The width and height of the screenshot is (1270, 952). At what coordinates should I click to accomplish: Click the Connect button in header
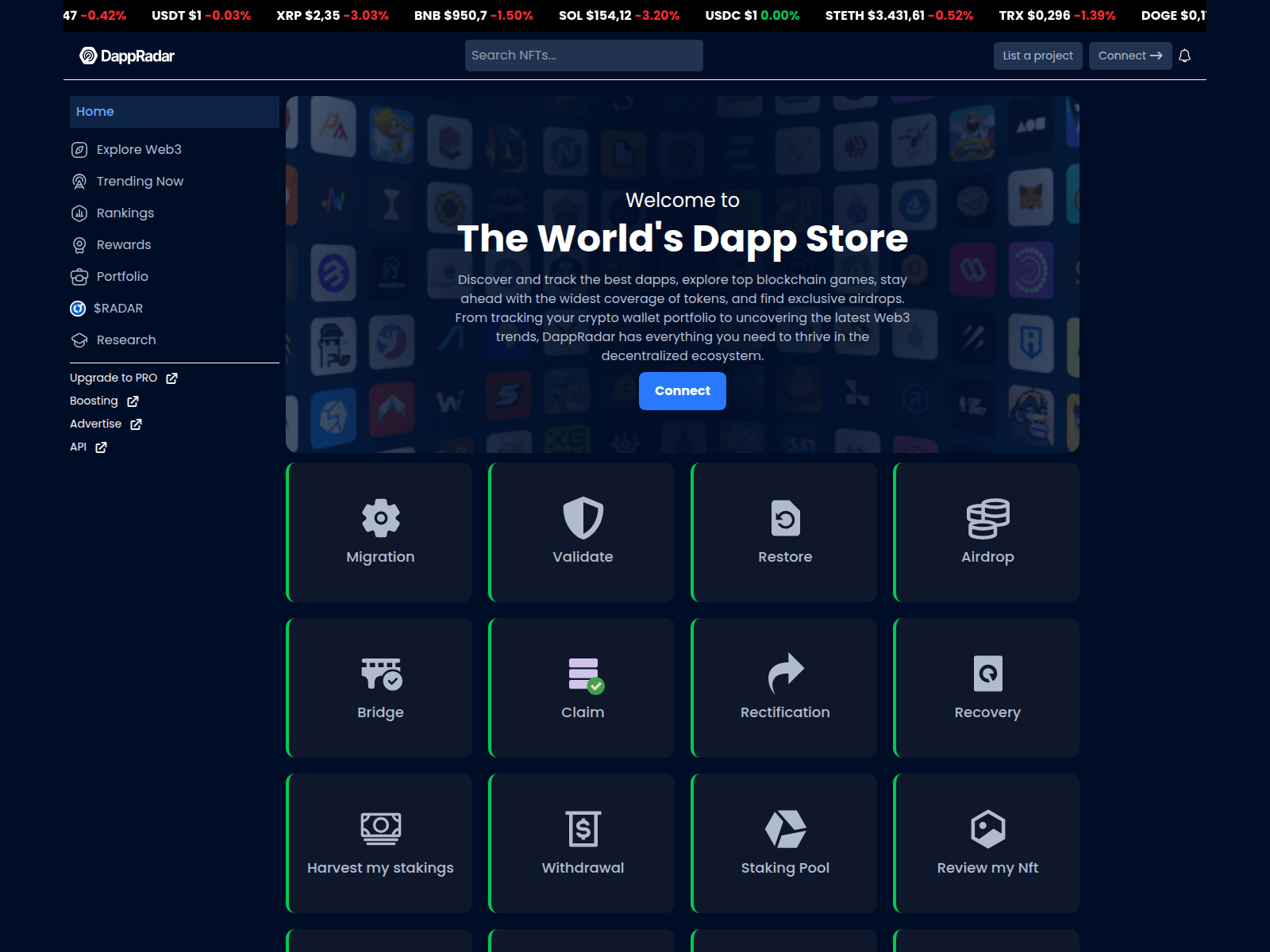pos(1130,56)
